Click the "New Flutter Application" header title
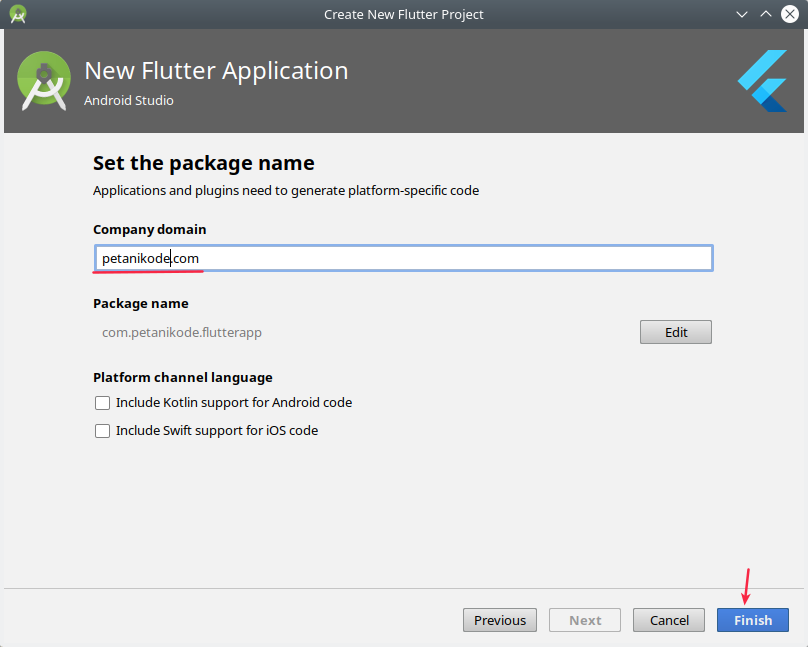808x647 pixels. 216,71
